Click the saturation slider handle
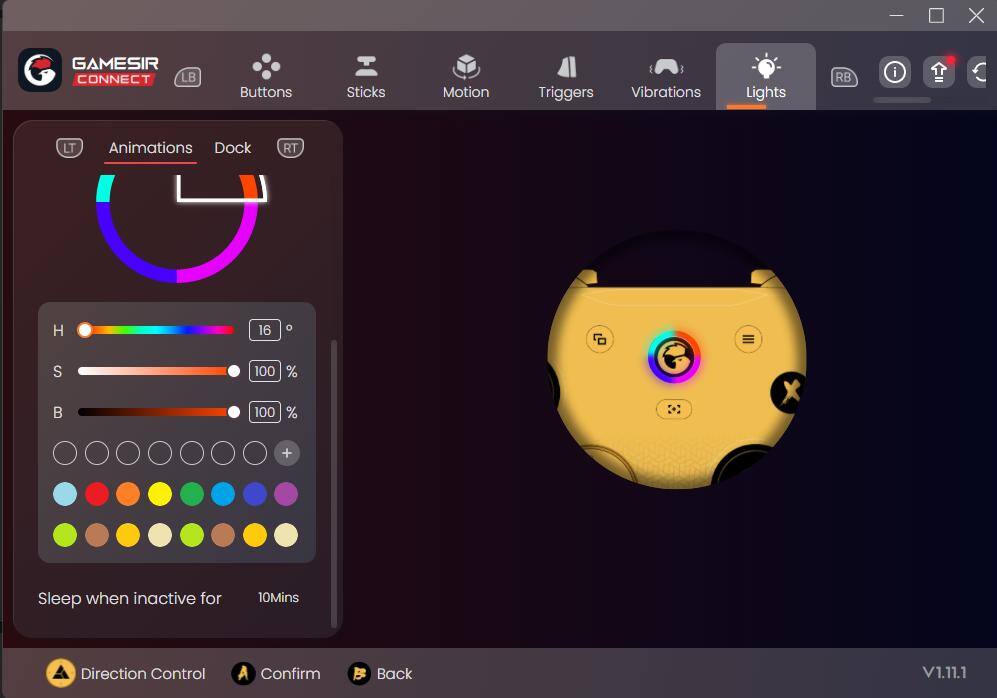The image size is (997, 698). pyautogui.click(x=234, y=371)
